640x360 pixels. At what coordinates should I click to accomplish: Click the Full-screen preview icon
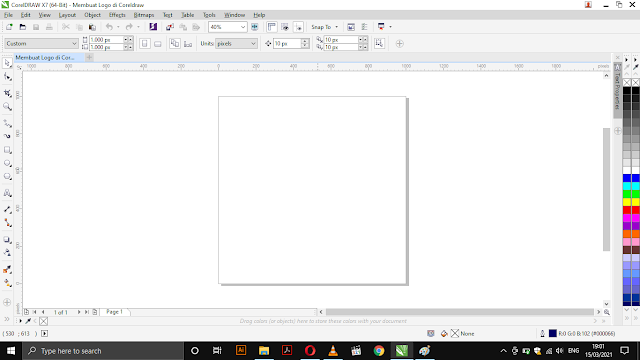(x=255, y=27)
